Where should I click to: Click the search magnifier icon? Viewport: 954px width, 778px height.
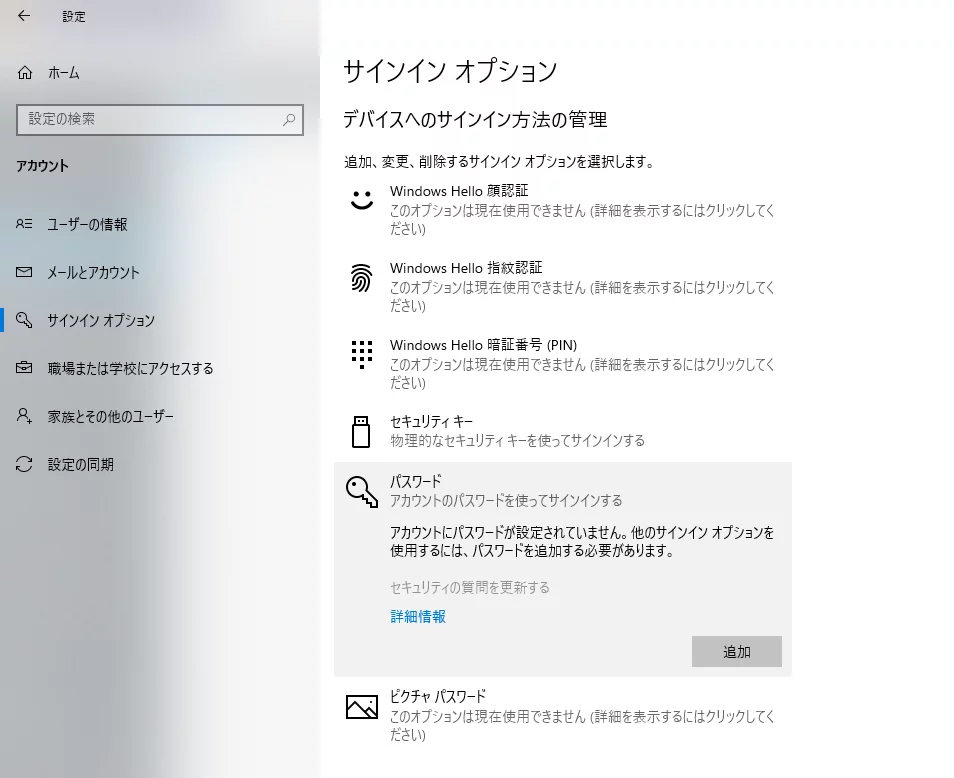pyautogui.click(x=289, y=119)
